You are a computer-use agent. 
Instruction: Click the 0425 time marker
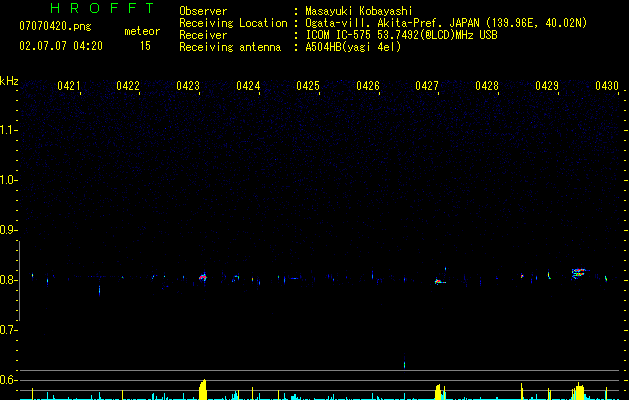[308, 86]
